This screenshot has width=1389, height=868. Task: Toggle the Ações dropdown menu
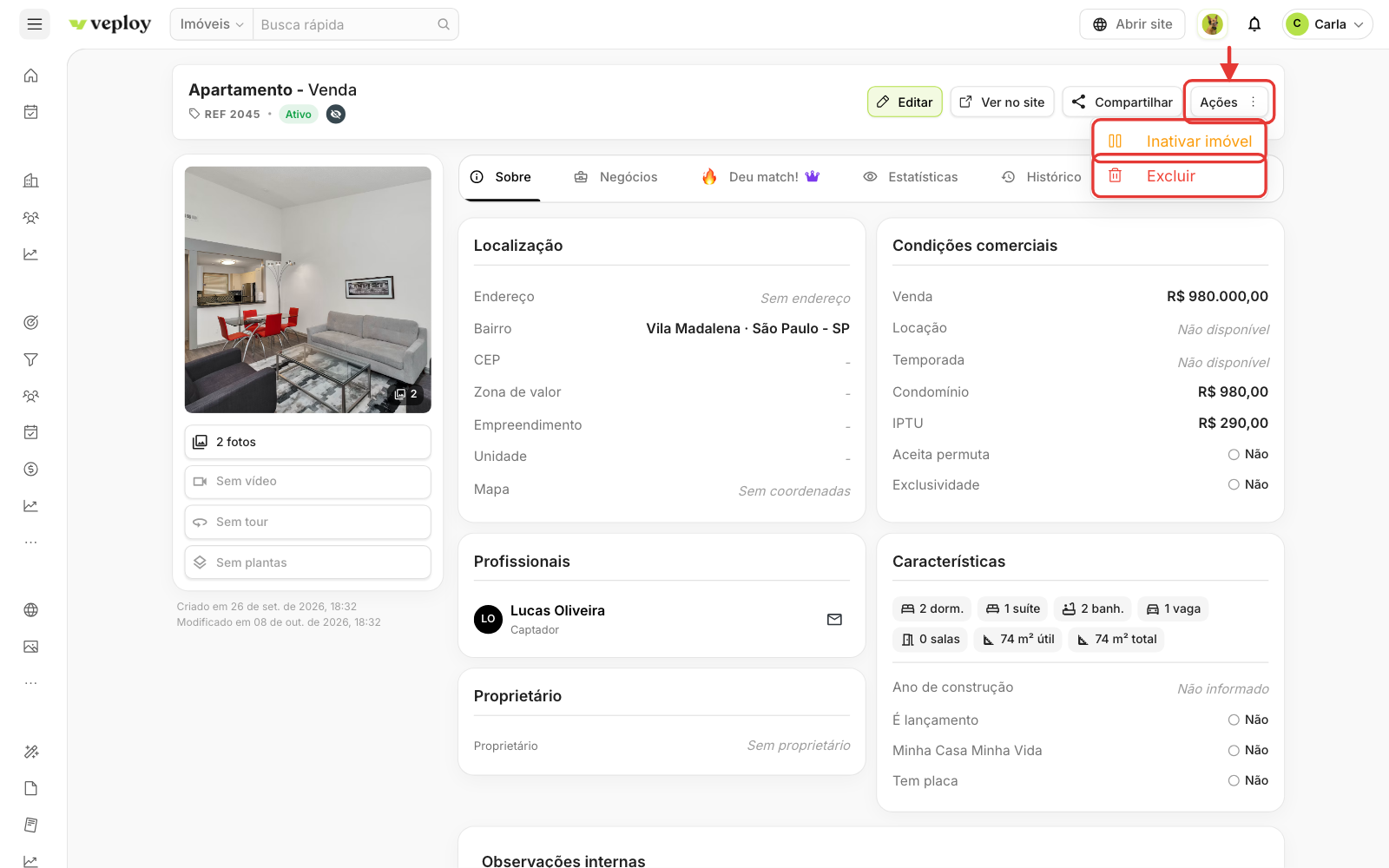(x=1228, y=102)
